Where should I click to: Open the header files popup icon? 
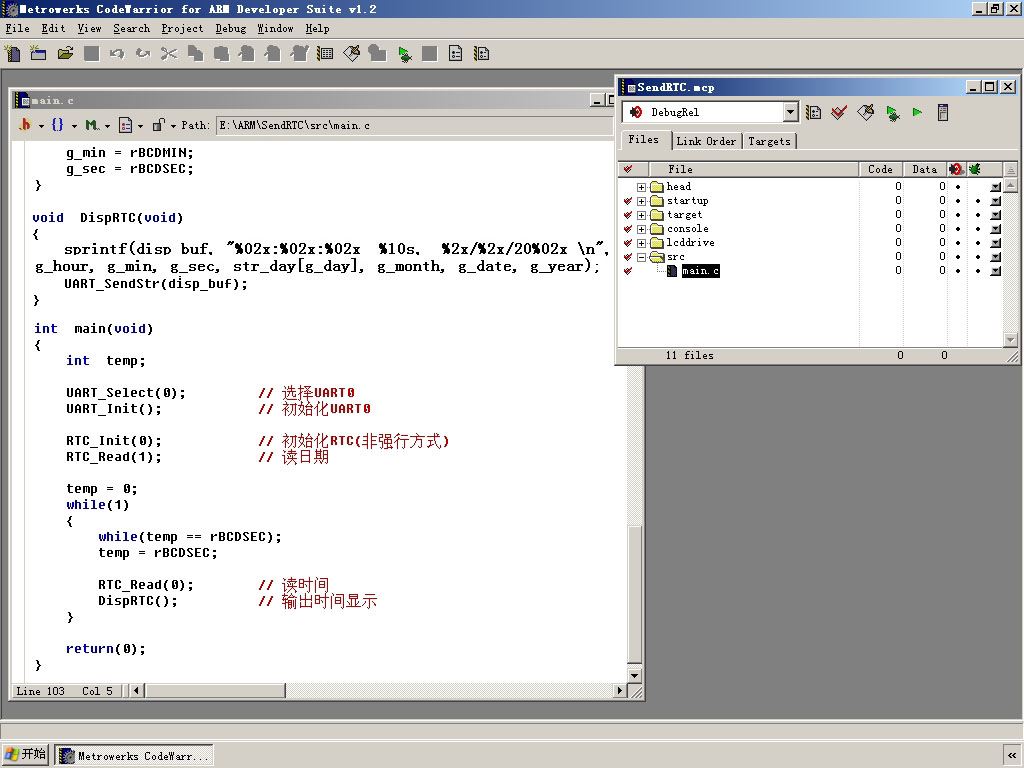25,125
